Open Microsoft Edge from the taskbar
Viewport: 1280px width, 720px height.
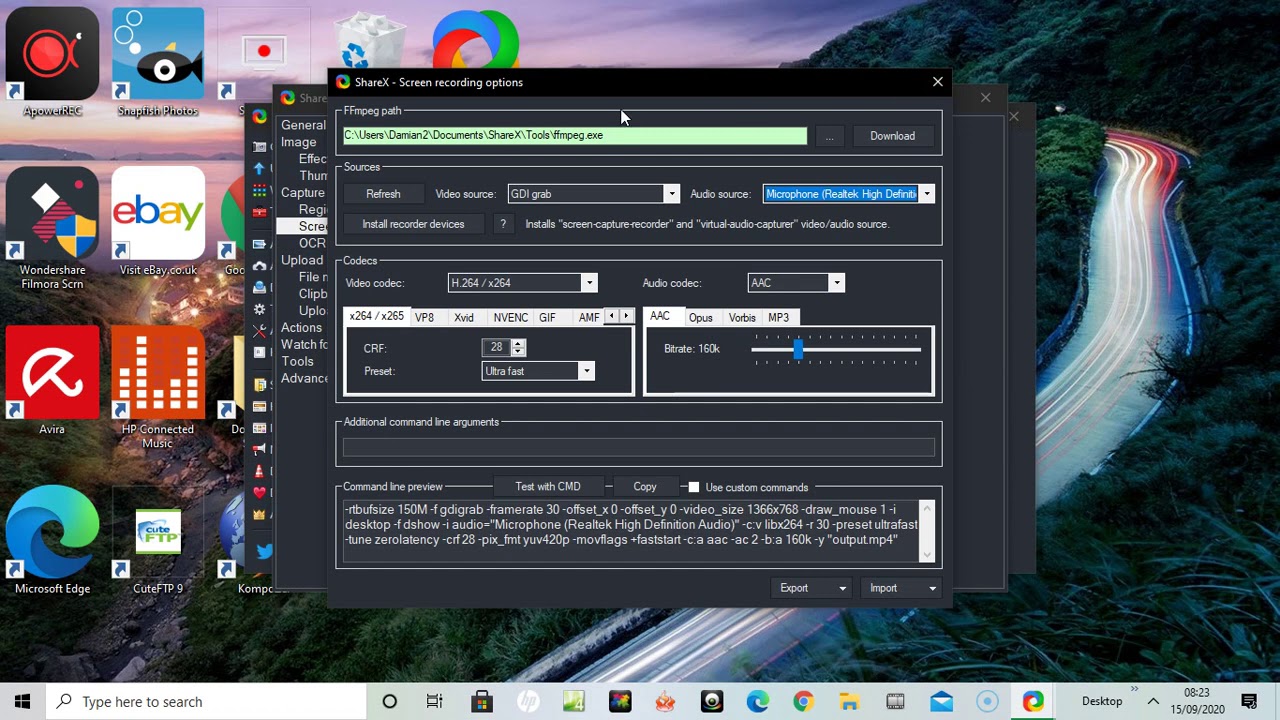pos(757,702)
